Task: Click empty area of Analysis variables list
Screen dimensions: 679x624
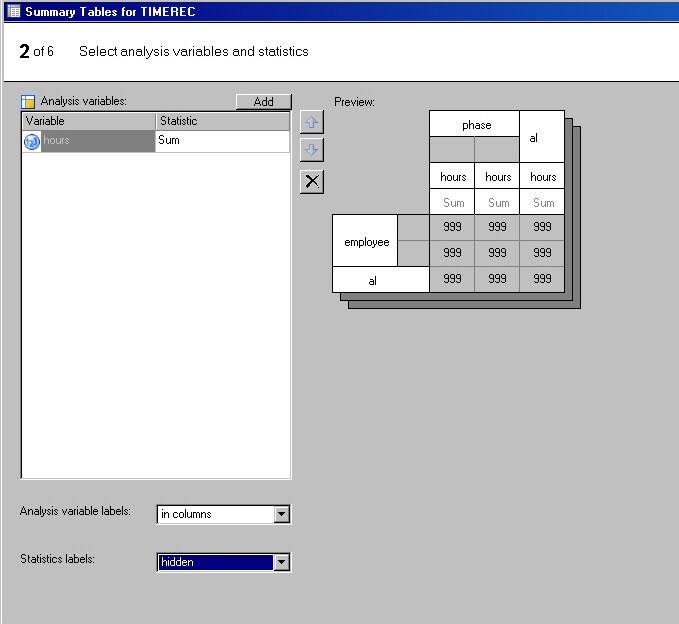Action: pos(155,320)
